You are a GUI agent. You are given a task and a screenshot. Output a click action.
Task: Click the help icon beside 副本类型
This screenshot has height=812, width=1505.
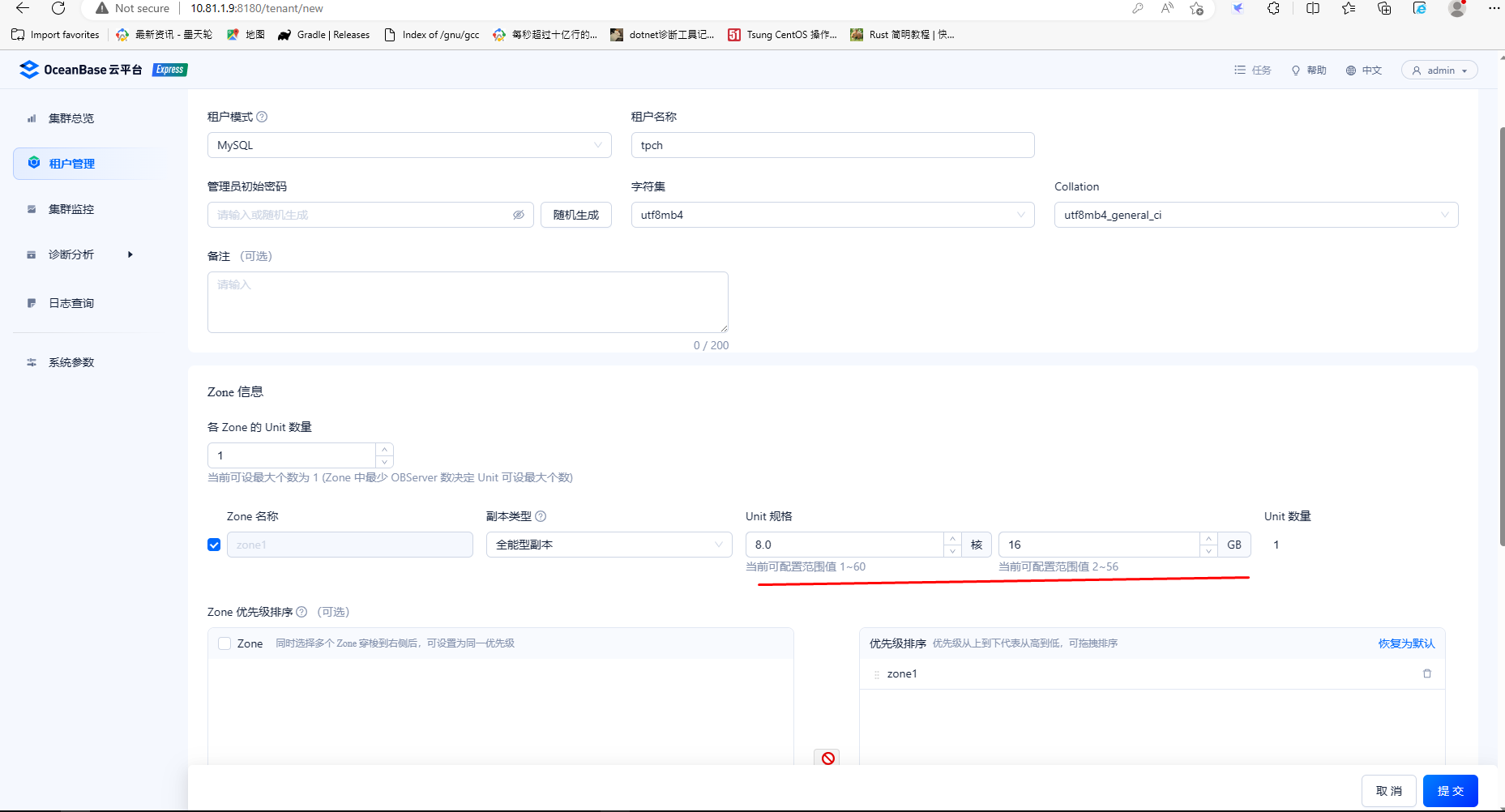tap(541, 516)
